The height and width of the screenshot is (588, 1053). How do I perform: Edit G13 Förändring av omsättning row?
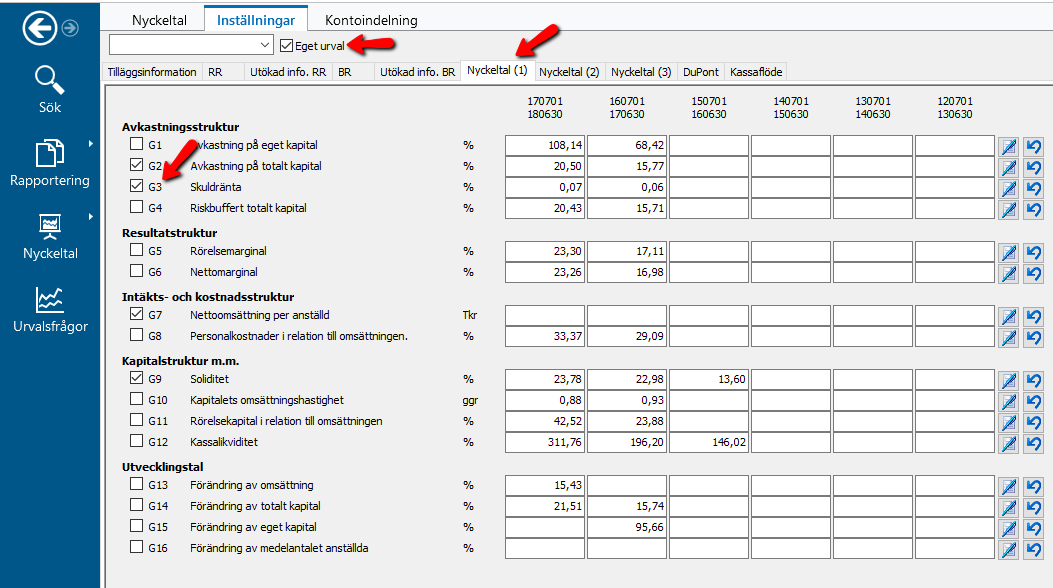1009,486
